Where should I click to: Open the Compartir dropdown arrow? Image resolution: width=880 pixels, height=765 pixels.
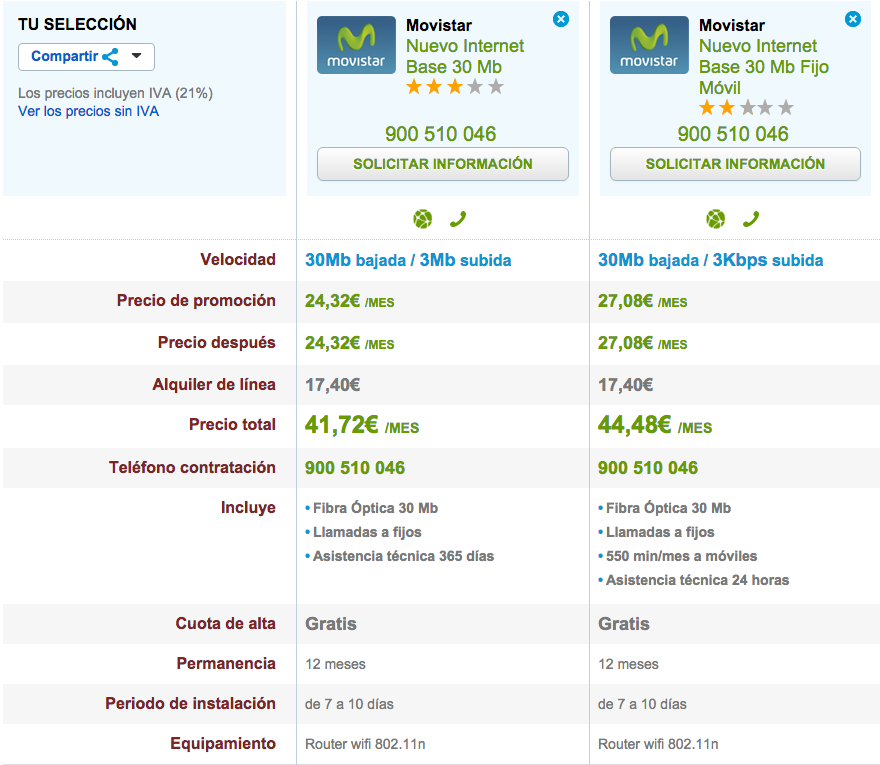[136, 56]
